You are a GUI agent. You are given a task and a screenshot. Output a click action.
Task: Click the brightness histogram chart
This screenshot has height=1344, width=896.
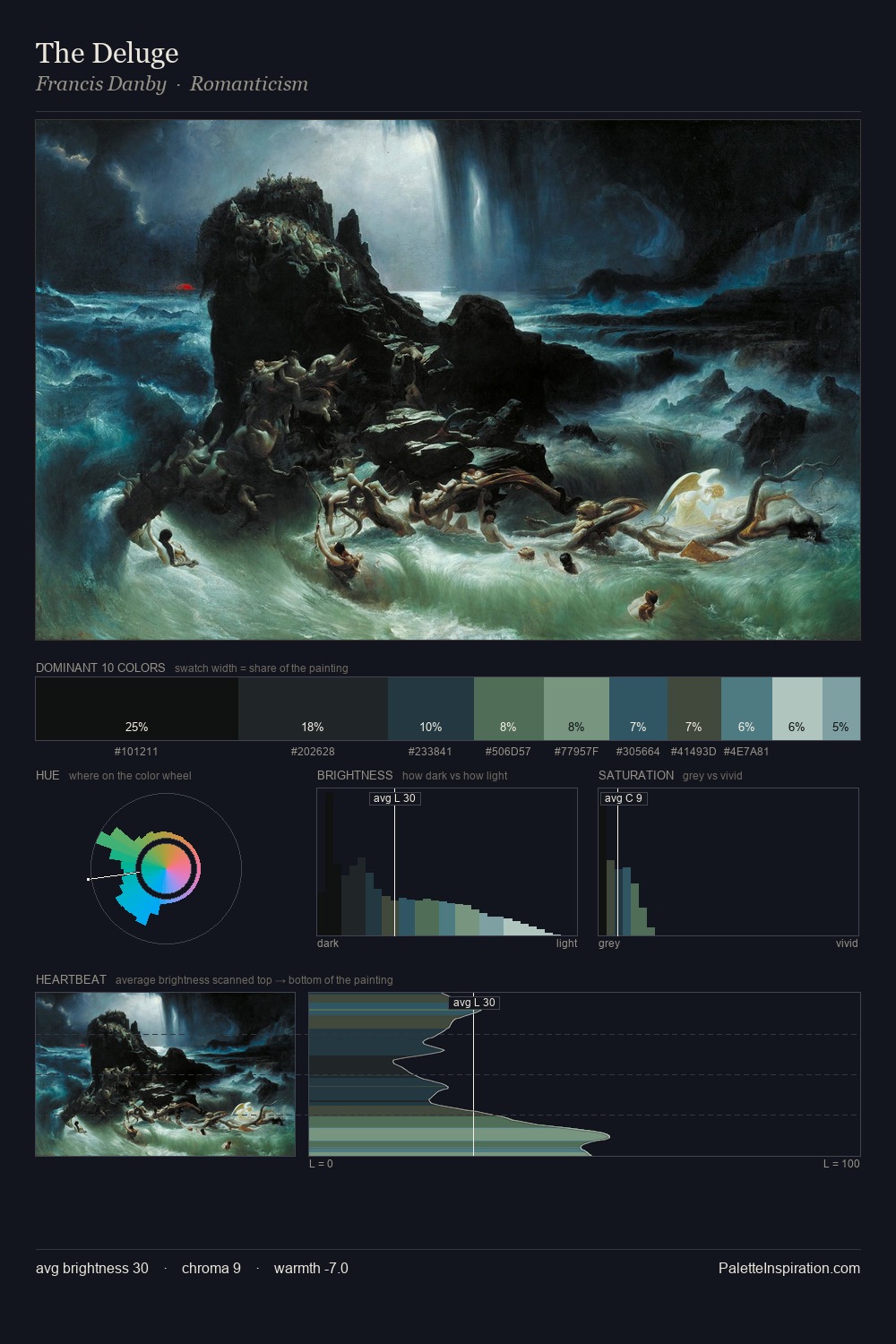tap(447, 862)
